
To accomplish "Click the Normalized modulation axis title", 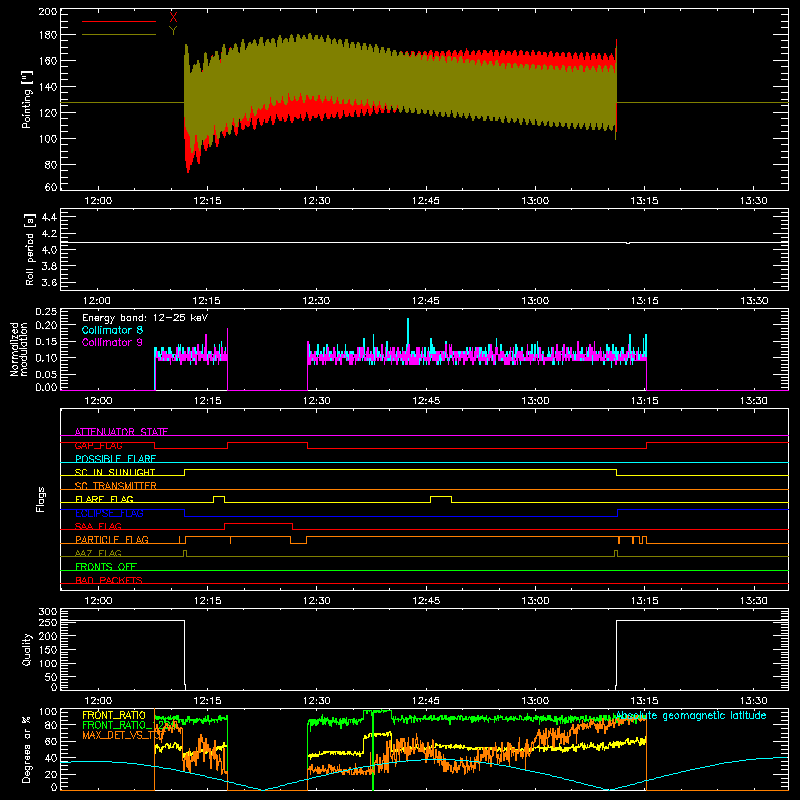I will coord(19,349).
